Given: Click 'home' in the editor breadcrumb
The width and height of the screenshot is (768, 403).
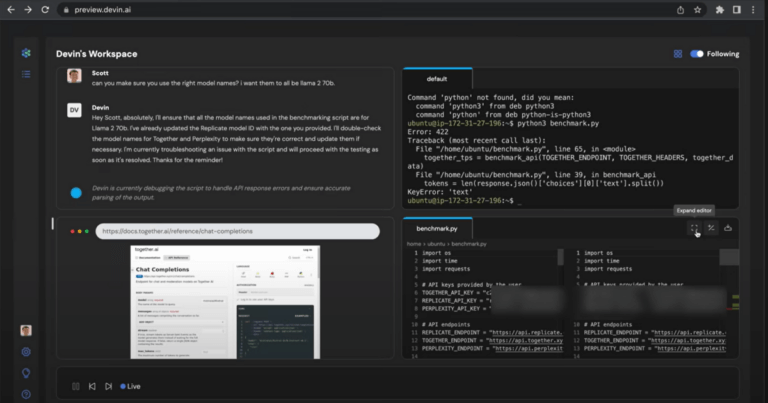Looking at the screenshot, I should pos(414,244).
